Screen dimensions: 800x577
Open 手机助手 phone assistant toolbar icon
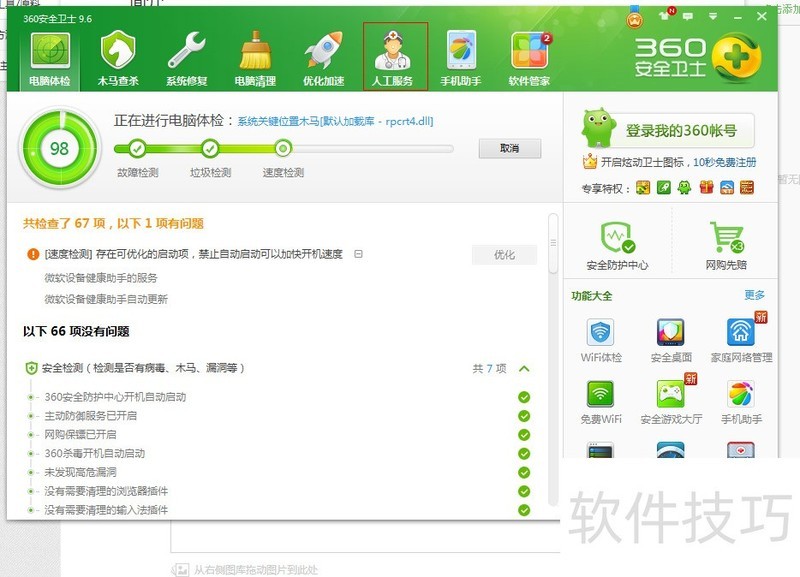pos(461,59)
